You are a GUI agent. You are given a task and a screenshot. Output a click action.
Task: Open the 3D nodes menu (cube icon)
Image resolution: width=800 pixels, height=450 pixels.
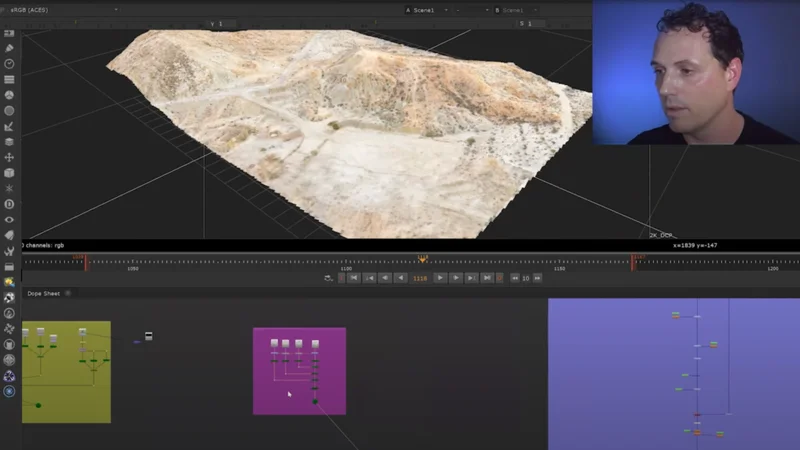click(9, 173)
